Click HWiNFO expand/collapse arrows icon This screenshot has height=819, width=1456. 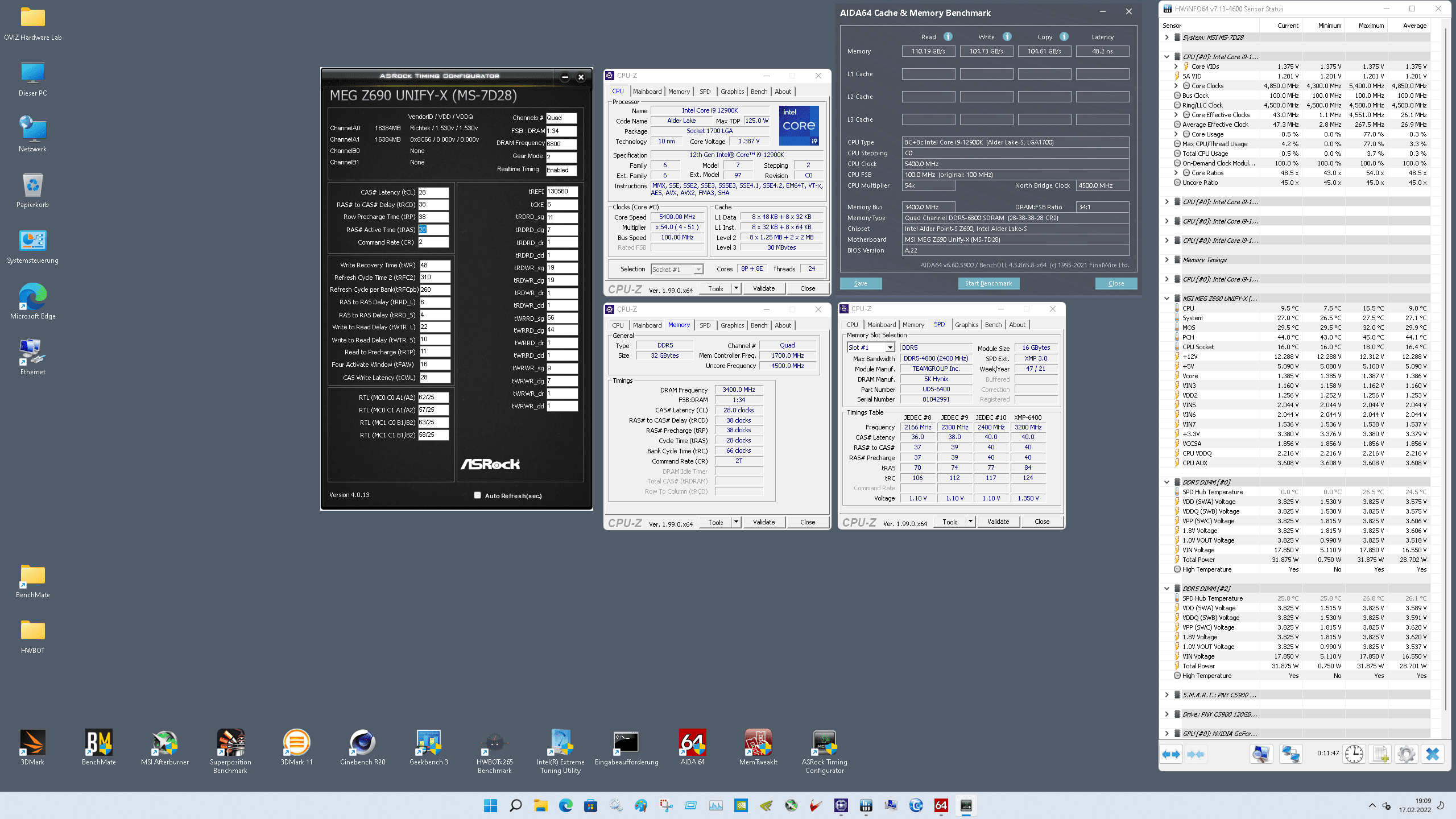pyautogui.click(x=1170, y=754)
